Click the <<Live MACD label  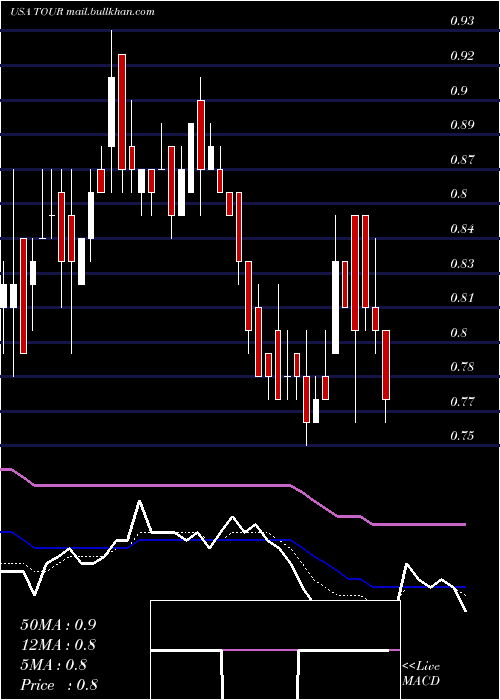coord(421,674)
